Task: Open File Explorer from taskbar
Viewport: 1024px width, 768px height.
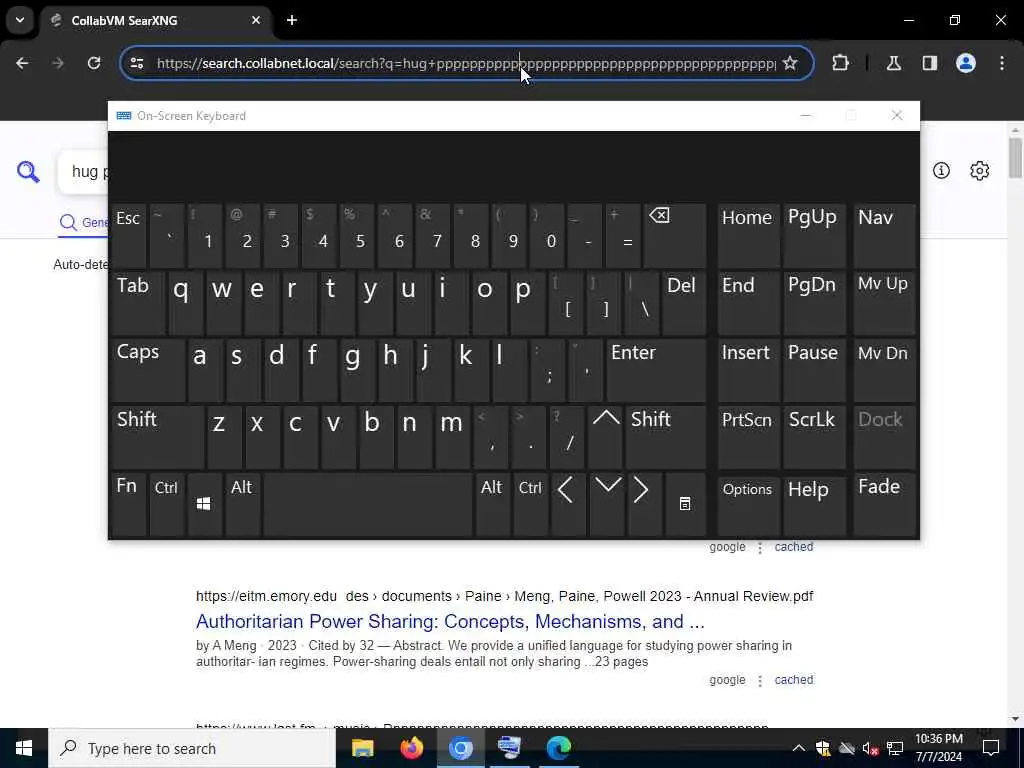Action: click(362, 748)
